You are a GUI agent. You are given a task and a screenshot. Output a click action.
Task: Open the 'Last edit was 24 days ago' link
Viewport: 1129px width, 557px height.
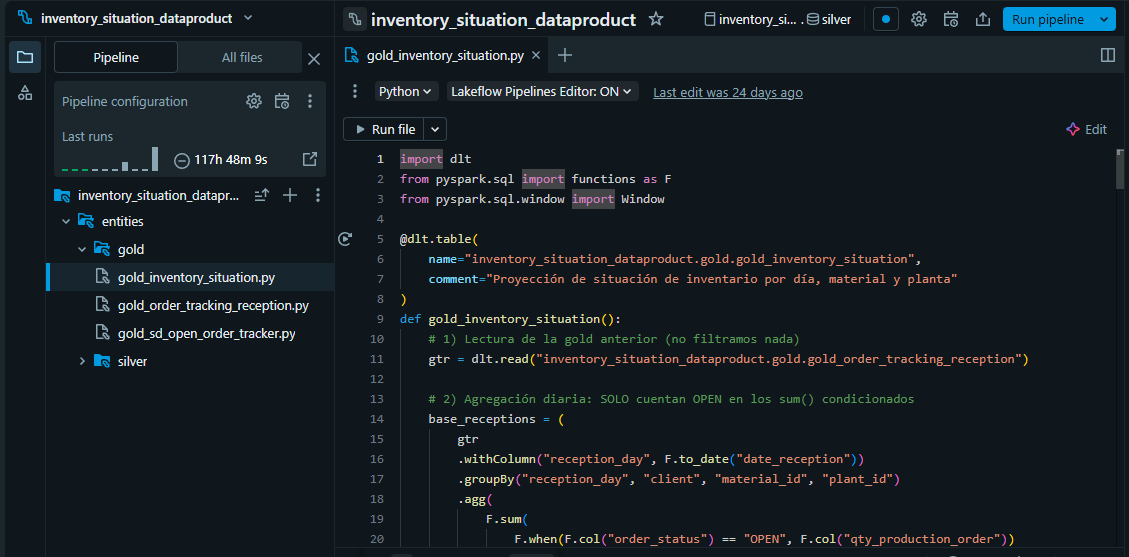pyautogui.click(x=727, y=92)
